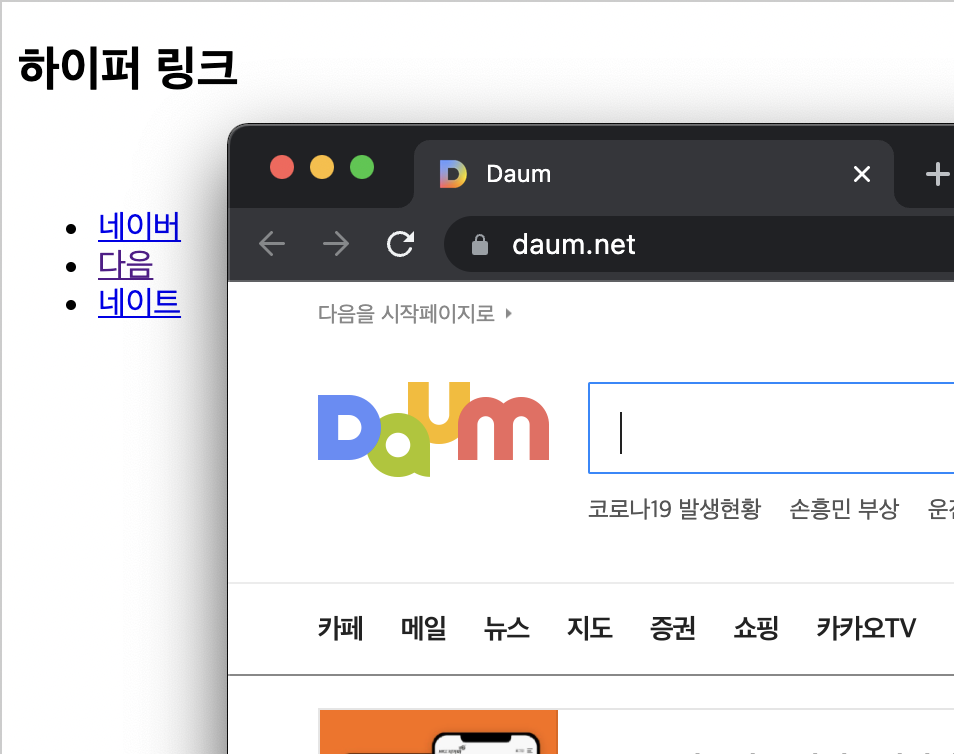Image resolution: width=954 pixels, height=754 pixels.
Task: Click 다음을 시작페이지로 link
Action: pyautogui.click(x=406, y=314)
